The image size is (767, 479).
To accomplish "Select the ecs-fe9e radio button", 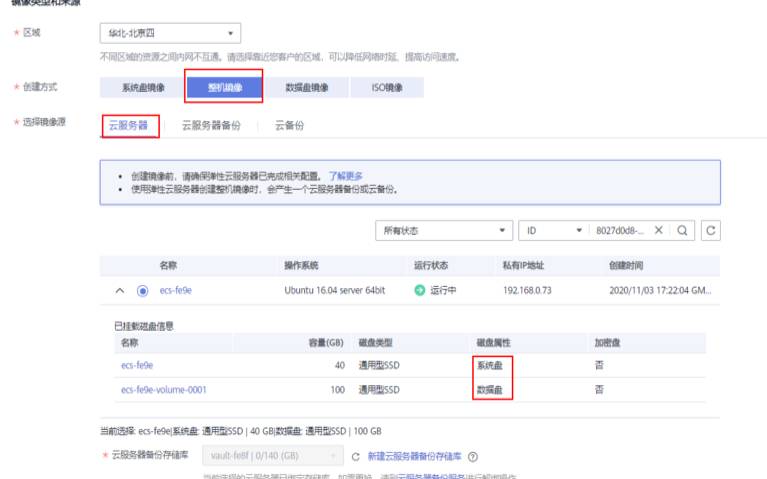I will (x=142, y=291).
